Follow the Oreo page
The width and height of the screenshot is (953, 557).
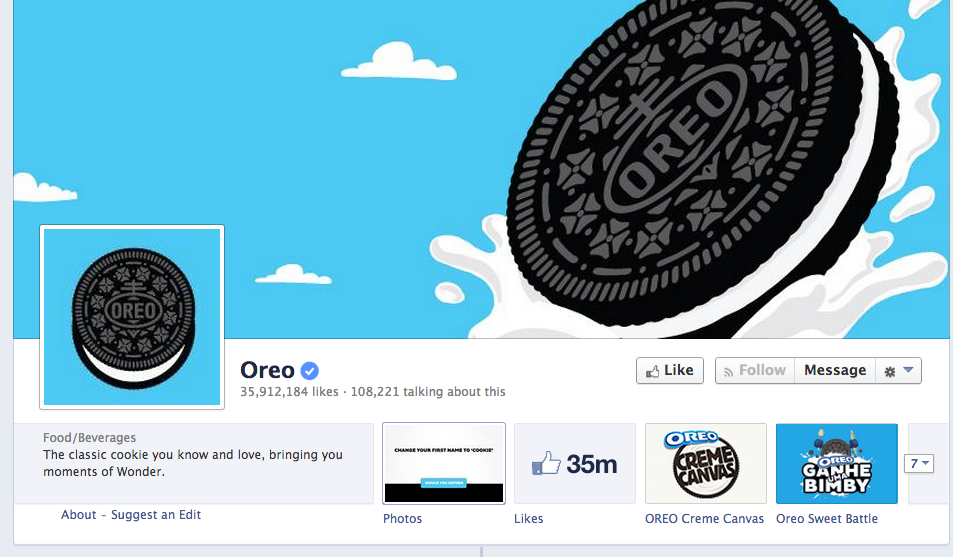point(755,370)
